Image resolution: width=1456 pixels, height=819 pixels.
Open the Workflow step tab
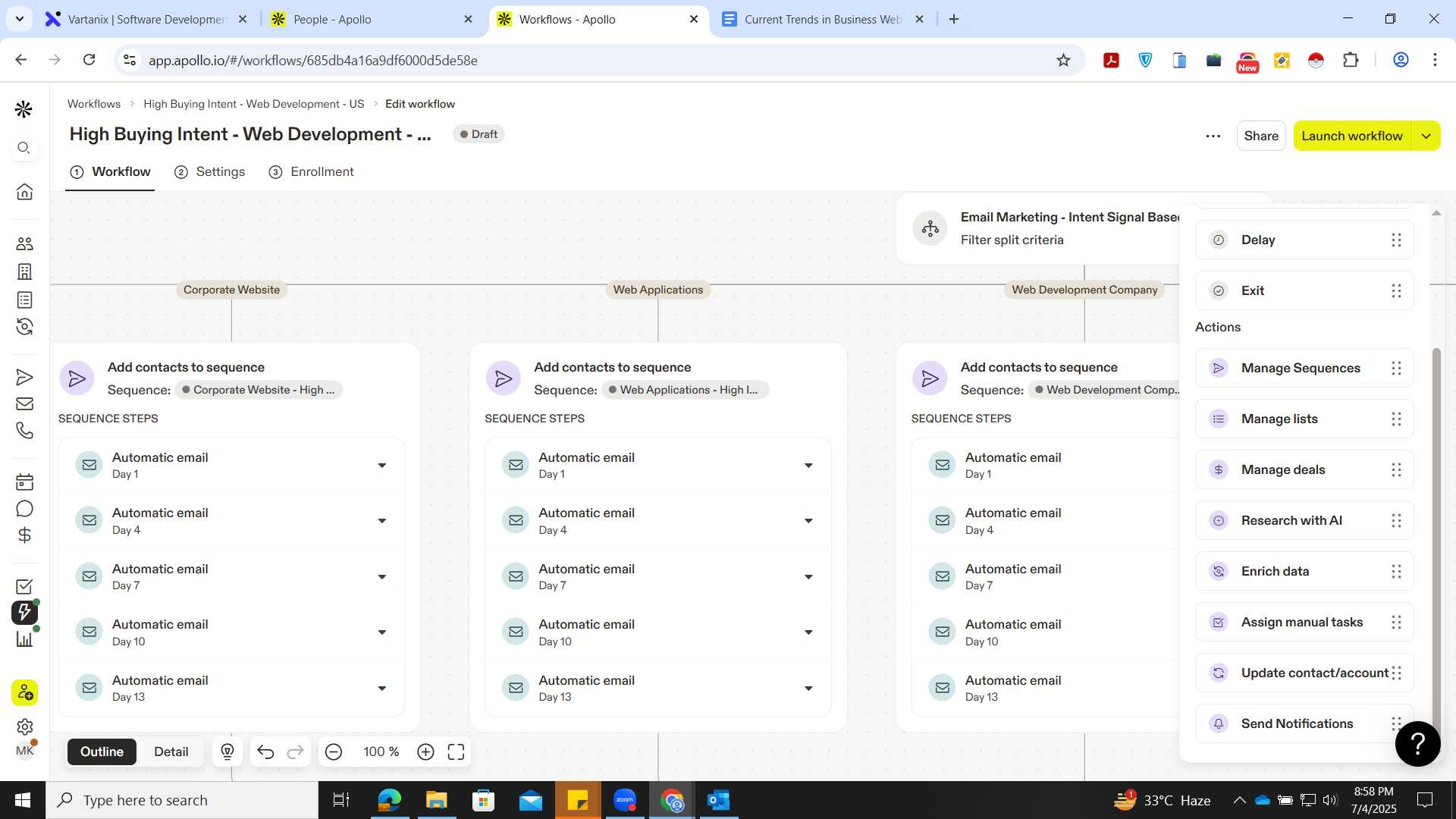(x=111, y=171)
